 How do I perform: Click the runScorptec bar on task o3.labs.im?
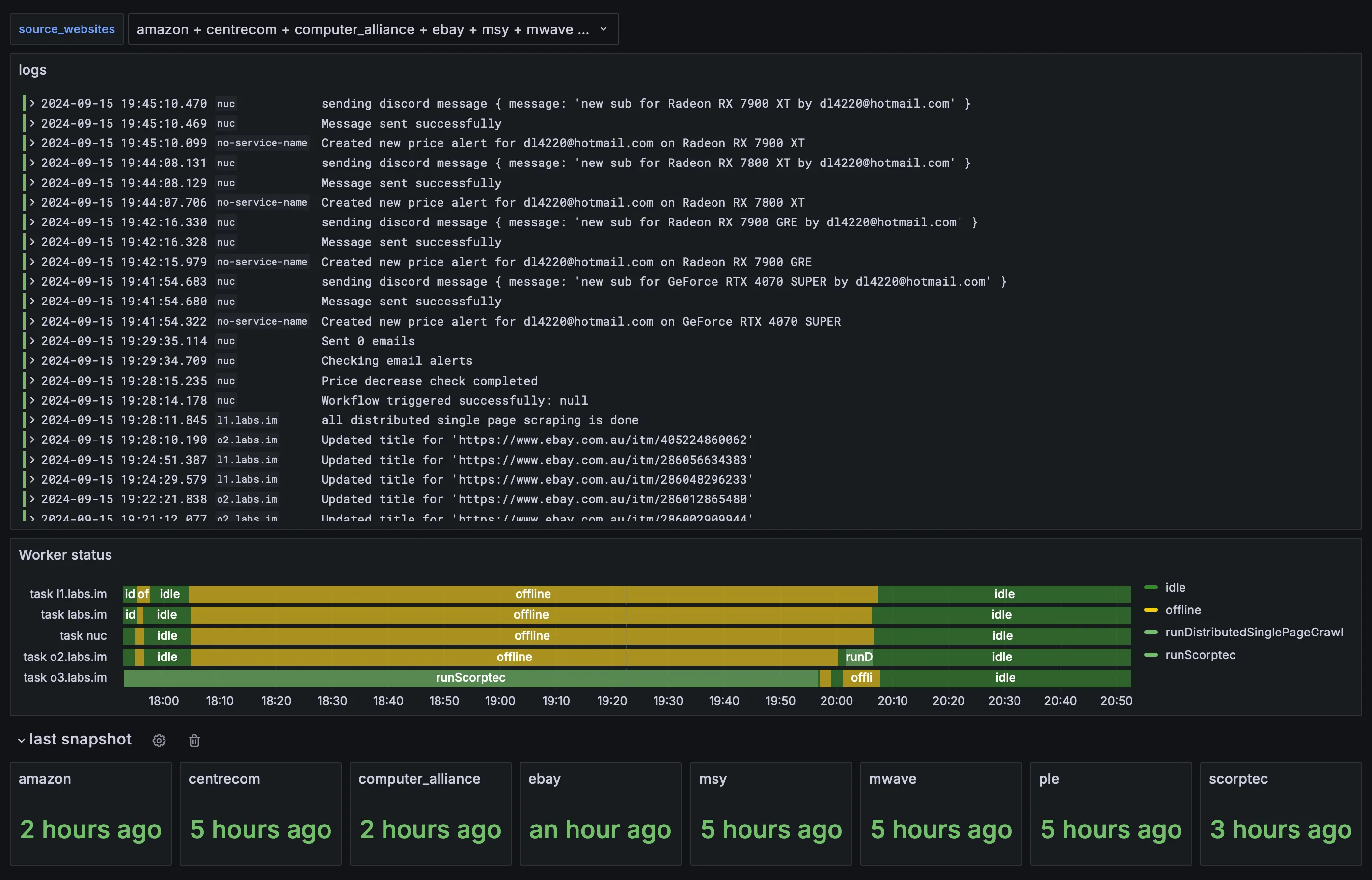pyautogui.click(x=470, y=678)
